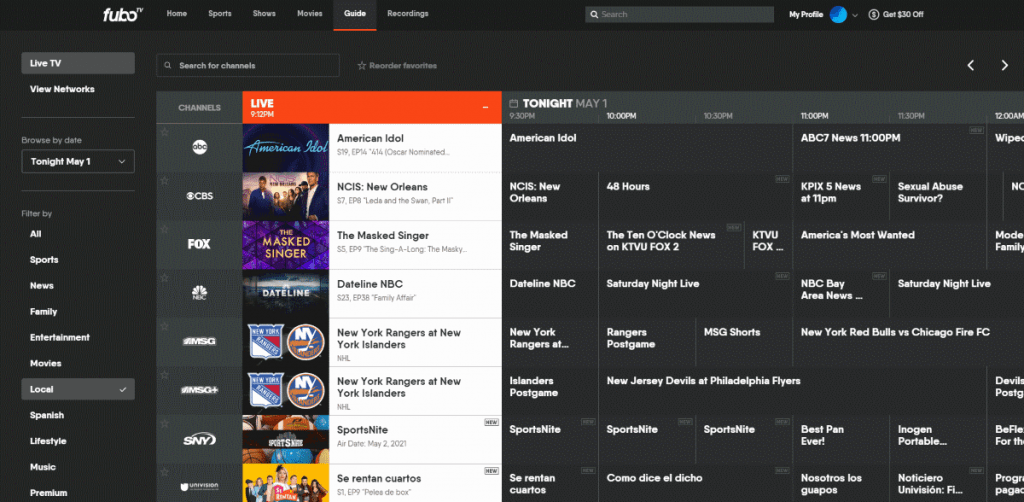This screenshot has width=1024, height=502.
Task: Filter channels by Entertainment
Action: click(59, 337)
